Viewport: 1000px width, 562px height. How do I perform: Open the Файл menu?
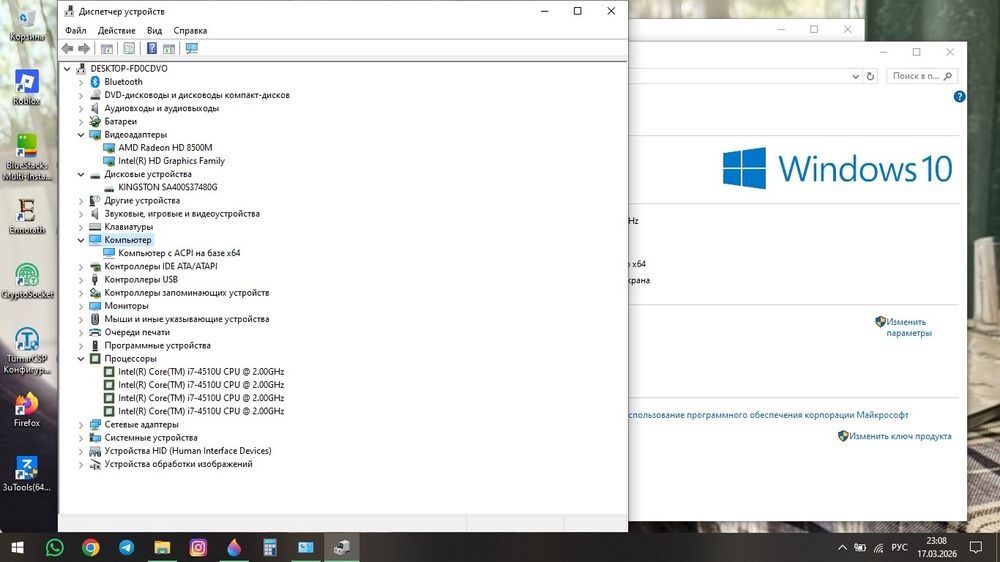[x=76, y=31]
